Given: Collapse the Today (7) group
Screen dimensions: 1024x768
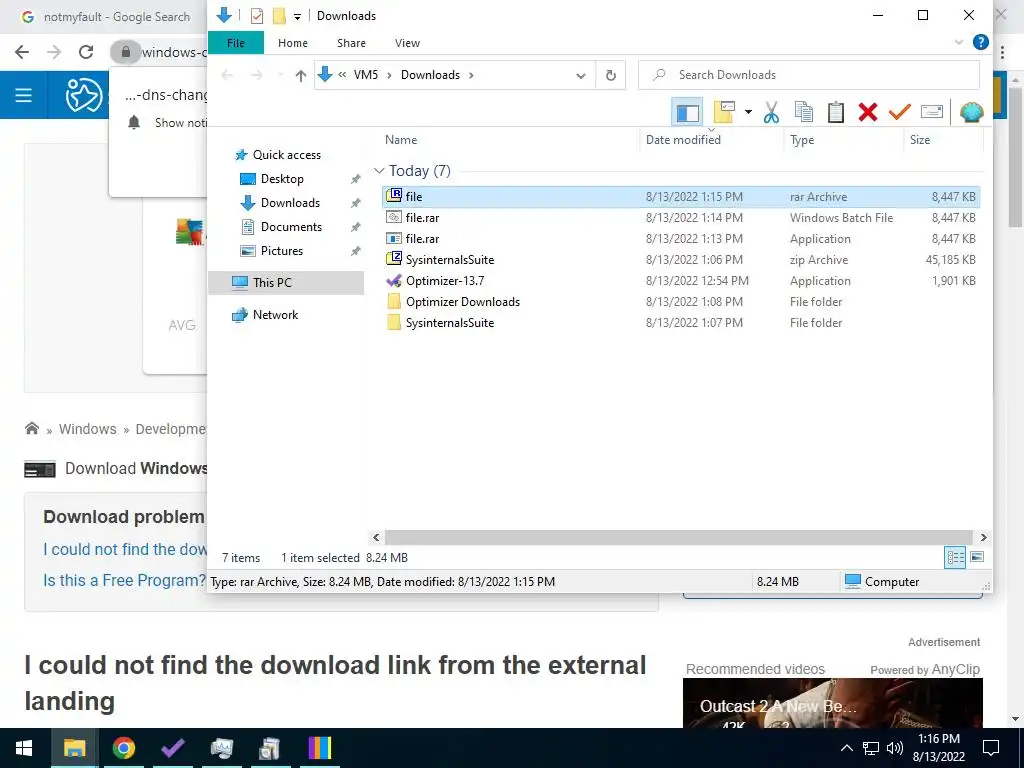Looking at the screenshot, I should pyautogui.click(x=379, y=171).
